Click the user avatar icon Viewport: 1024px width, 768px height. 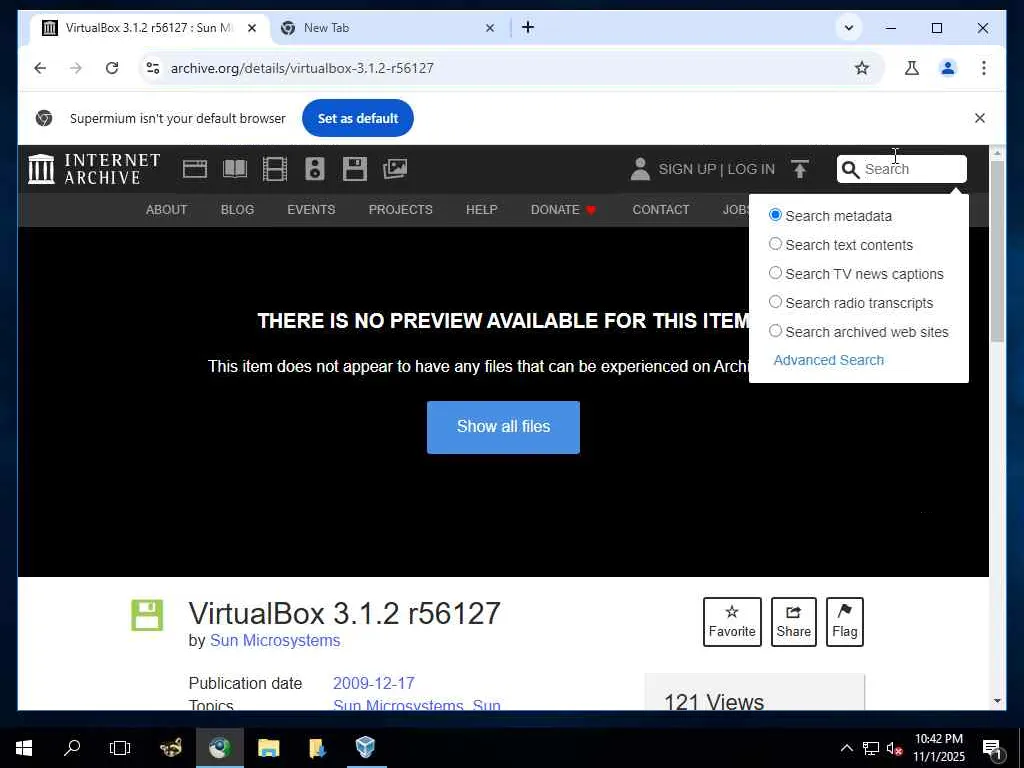click(640, 169)
